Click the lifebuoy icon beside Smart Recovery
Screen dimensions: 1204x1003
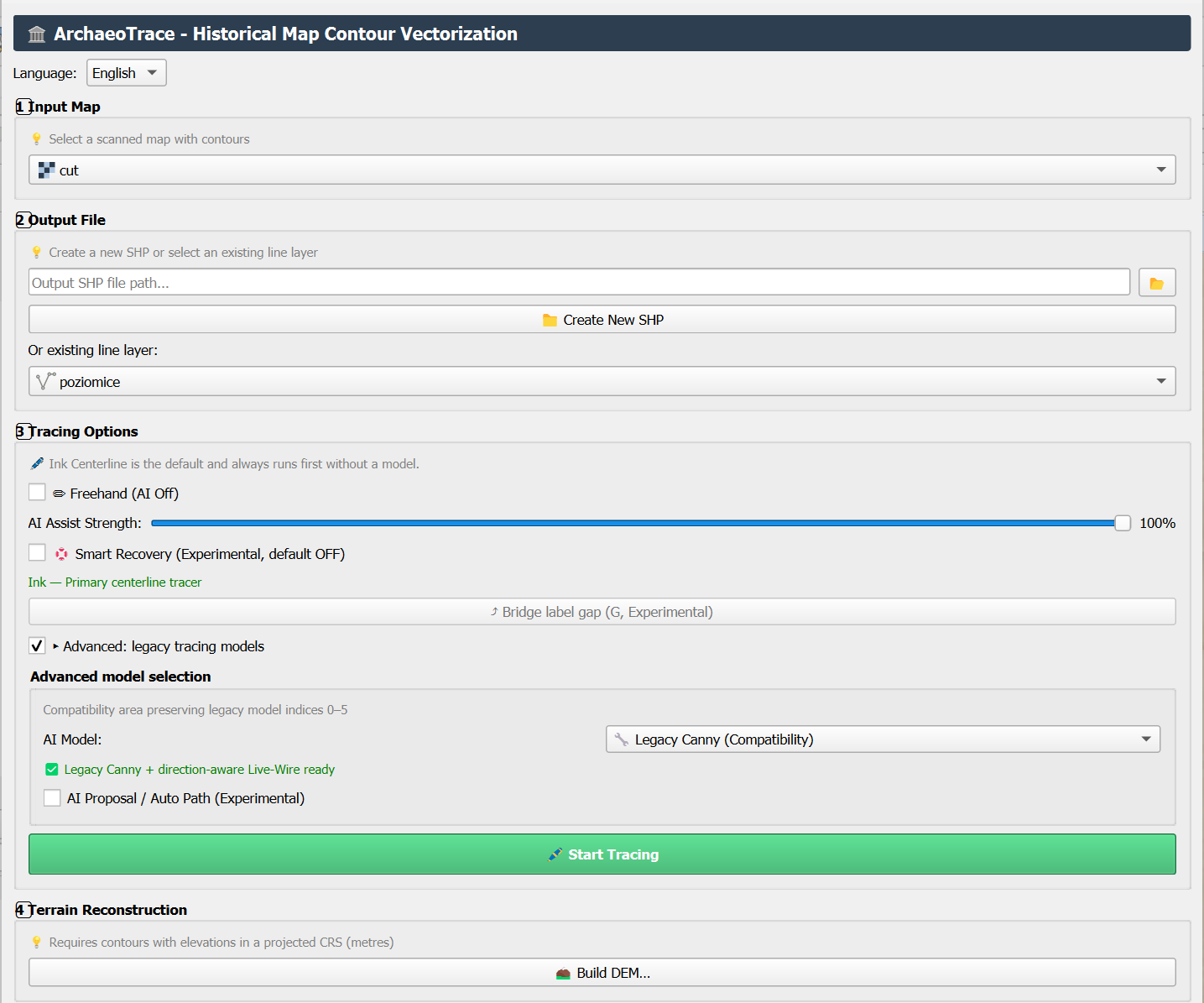click(61, 554)
